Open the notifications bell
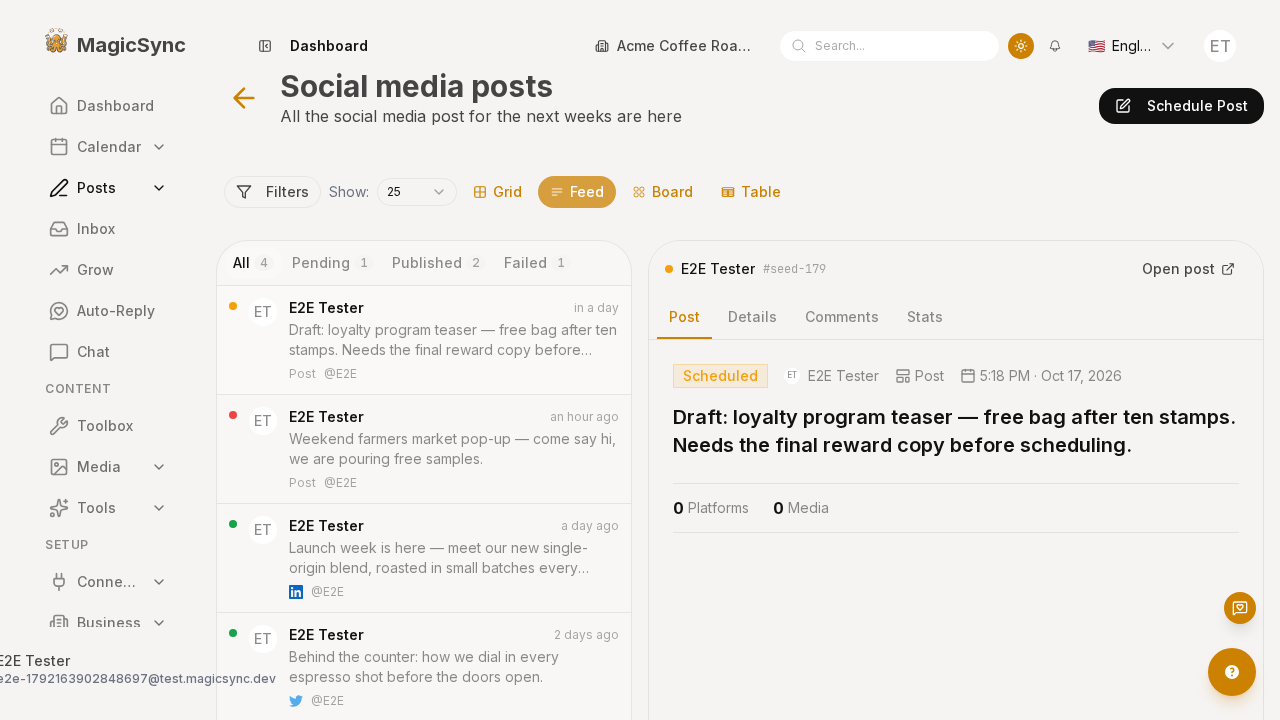This screenshot has width=1280, height=720. click(x=1055, y=46)
